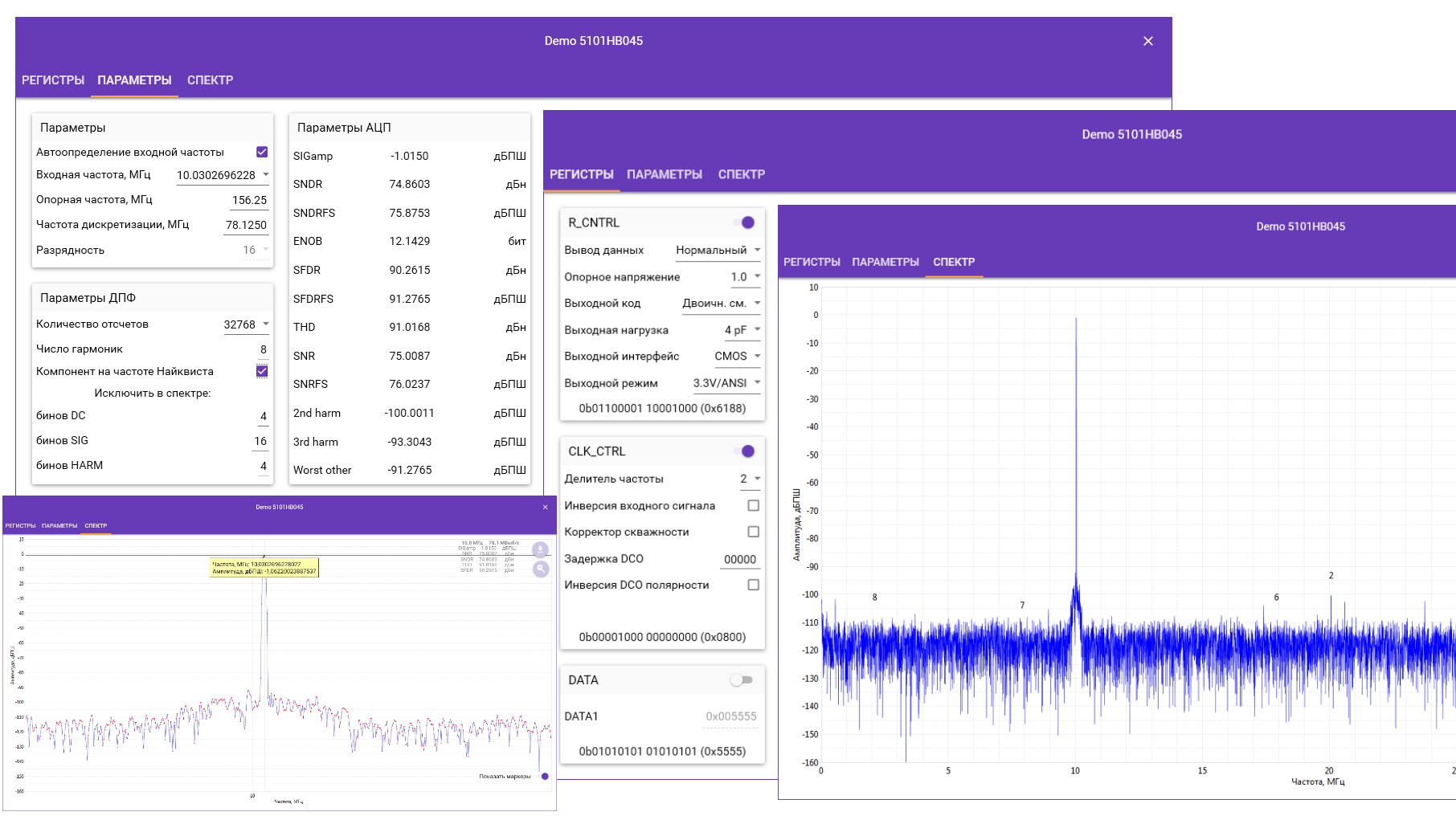Click harmonic marker 2 in large spectrum

tap(1331, 576)
